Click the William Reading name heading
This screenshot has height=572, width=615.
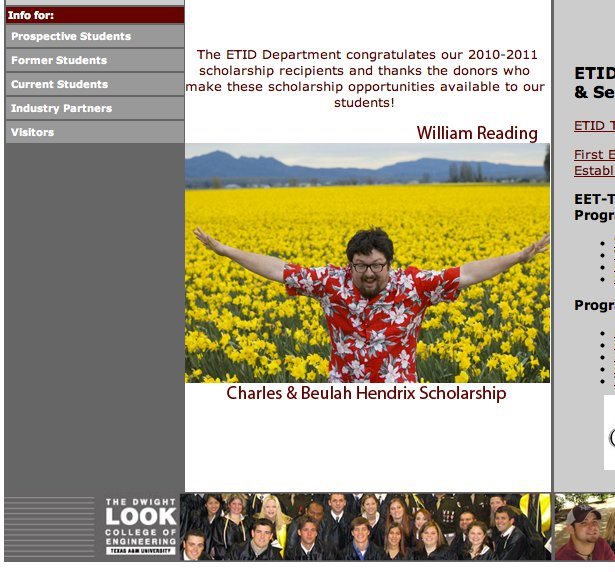[x=477, y=133]
